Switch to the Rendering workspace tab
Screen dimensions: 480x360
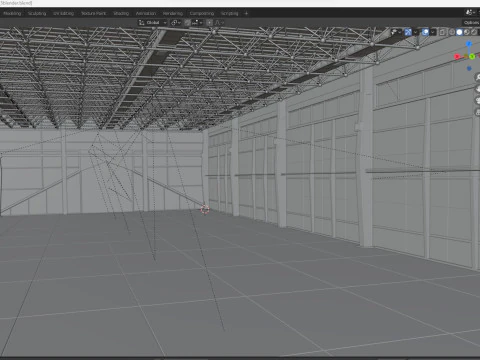tap(173, 13)
